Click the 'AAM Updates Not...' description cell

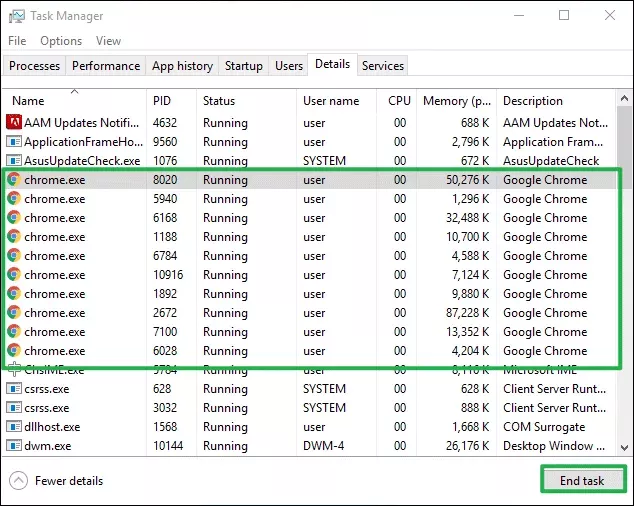tap(555, 123)
